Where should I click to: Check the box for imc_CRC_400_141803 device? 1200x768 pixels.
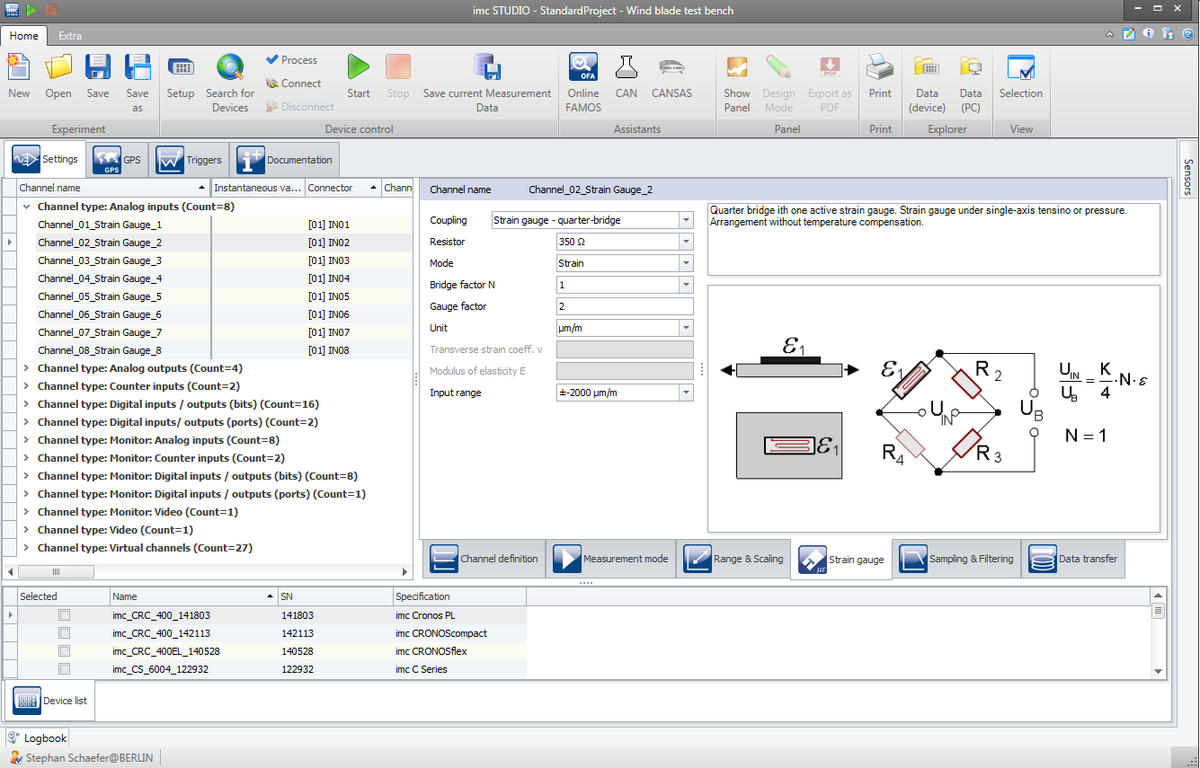[x=65, y=616]
